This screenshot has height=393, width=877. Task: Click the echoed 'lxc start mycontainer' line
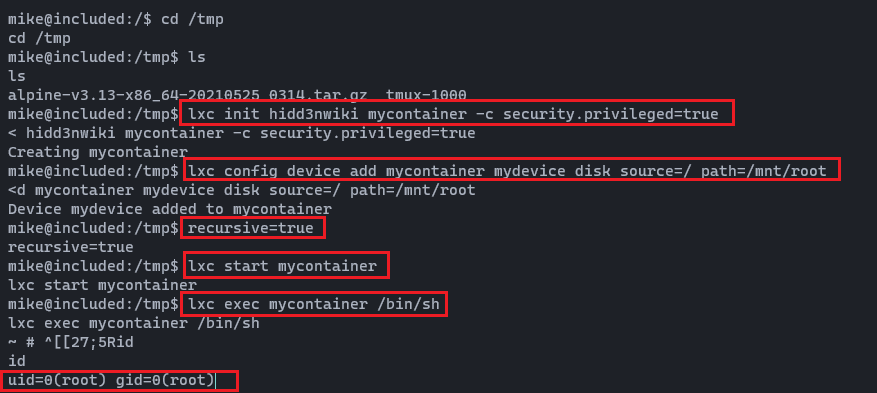click(x=102, y=285)
